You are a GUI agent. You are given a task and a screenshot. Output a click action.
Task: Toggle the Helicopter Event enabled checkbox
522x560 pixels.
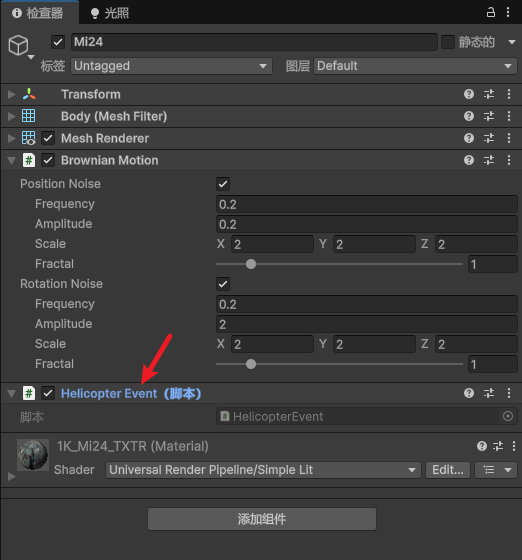point(48,393)
